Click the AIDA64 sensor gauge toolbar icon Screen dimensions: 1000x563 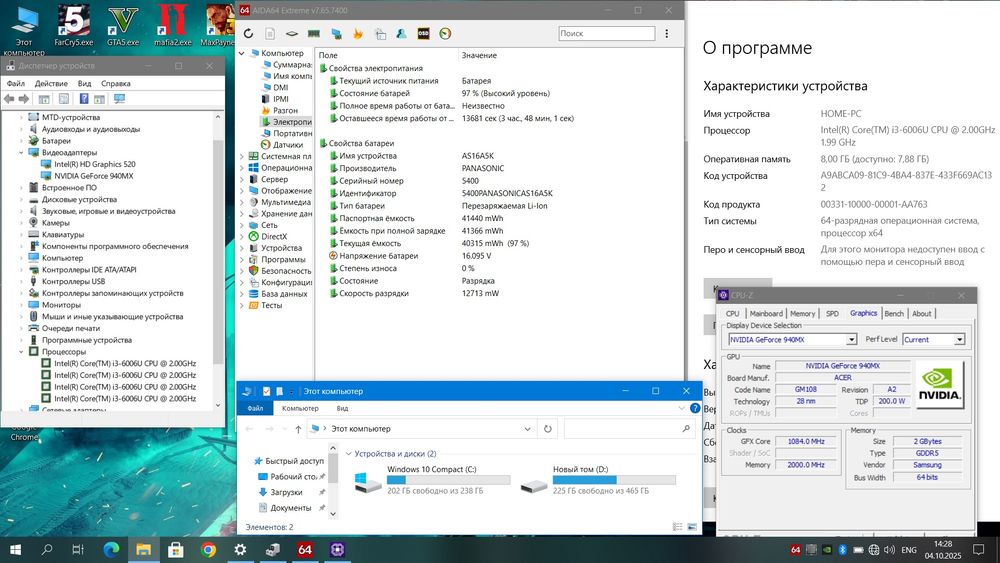(x=445, y=34)
